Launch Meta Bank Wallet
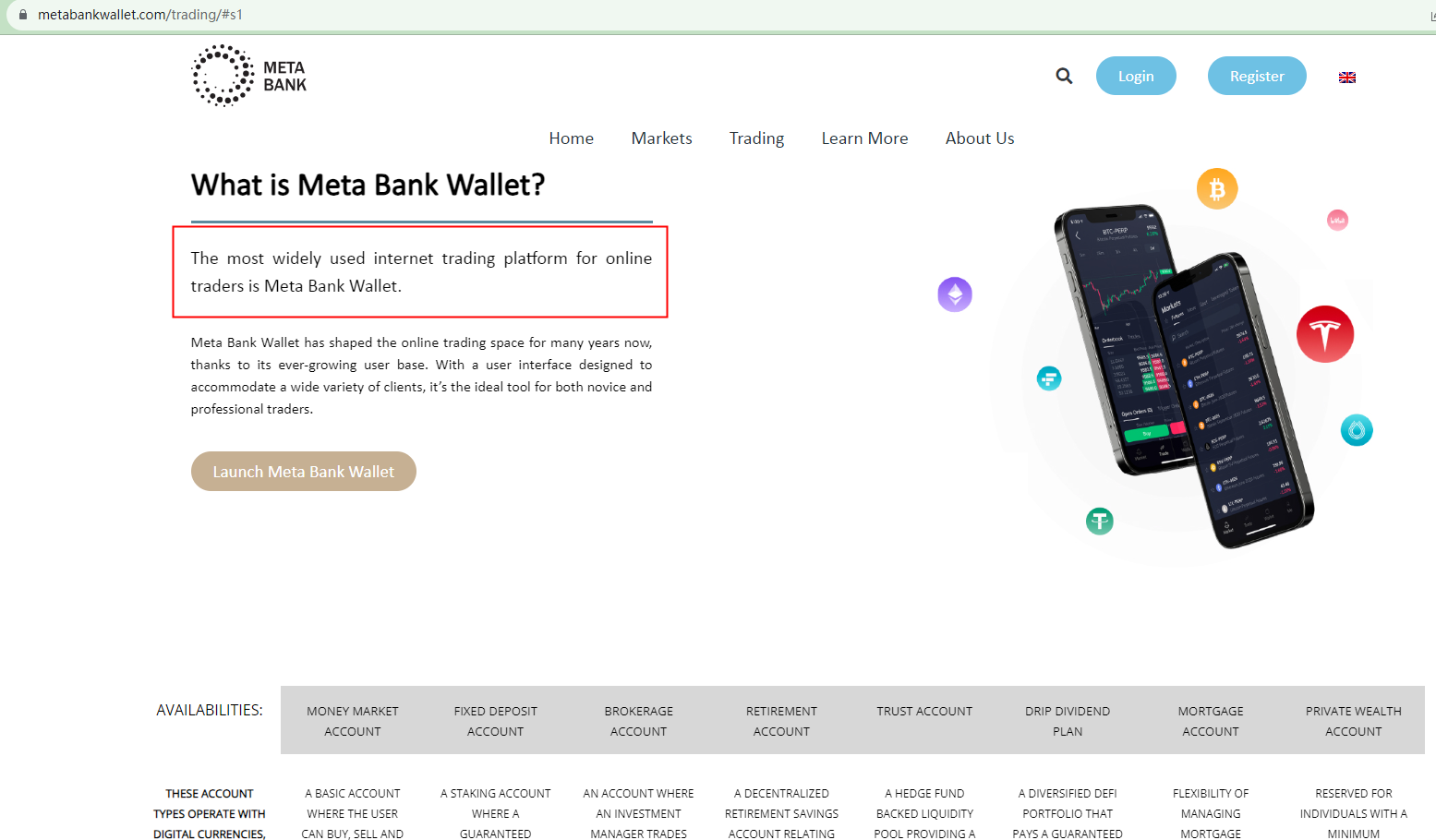1436x840 pixels. pos(304,472)
